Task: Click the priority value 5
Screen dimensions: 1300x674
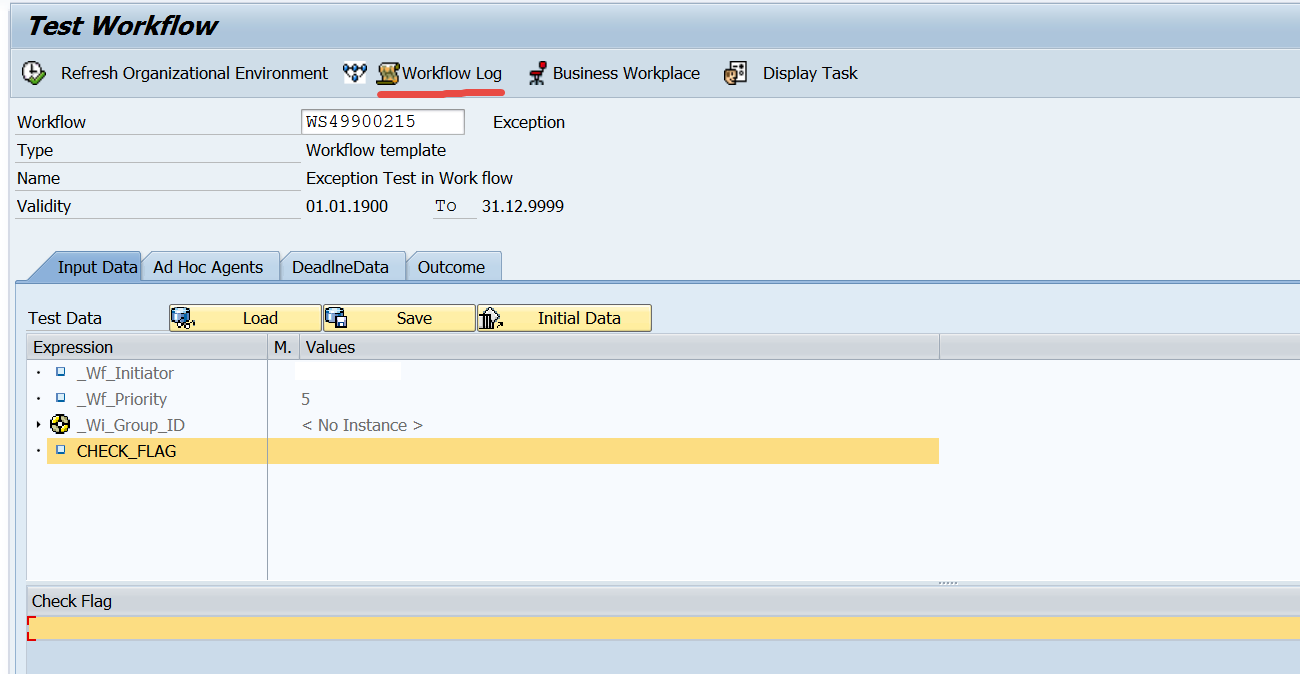Action: pos(306,399)
